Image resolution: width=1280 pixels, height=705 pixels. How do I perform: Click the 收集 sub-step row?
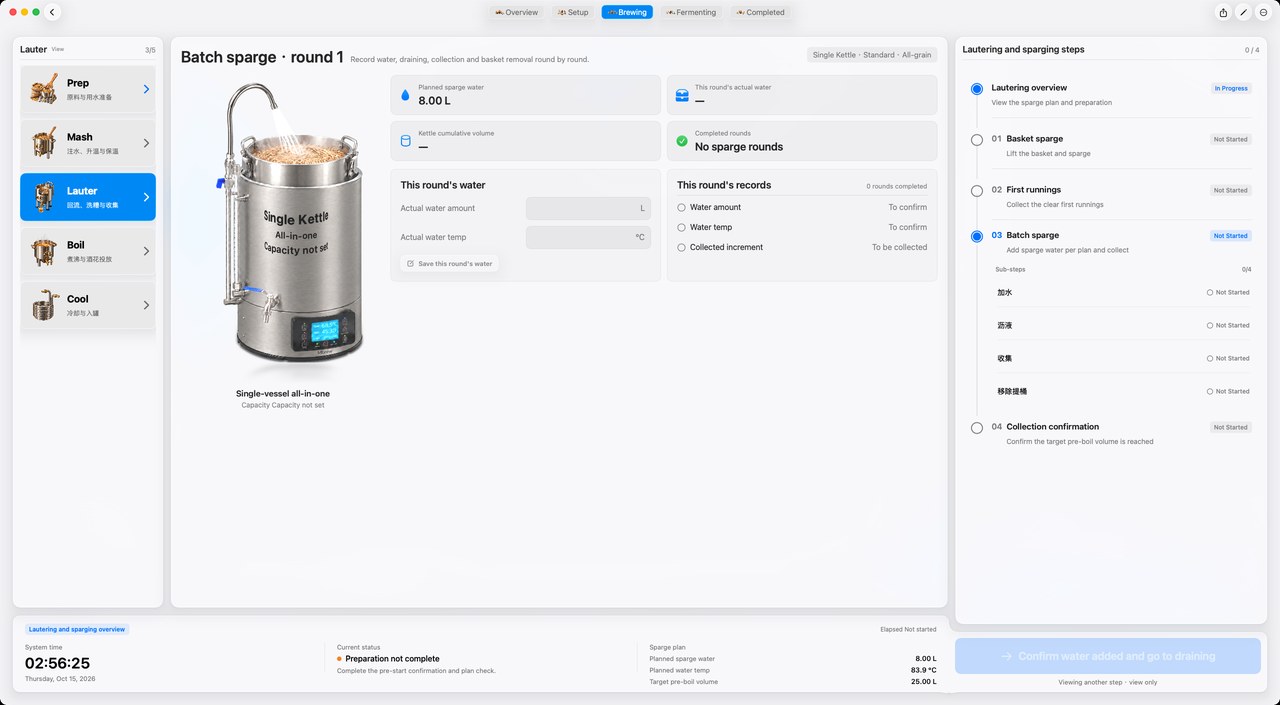pyautogui.click(x=1123, y=358)
